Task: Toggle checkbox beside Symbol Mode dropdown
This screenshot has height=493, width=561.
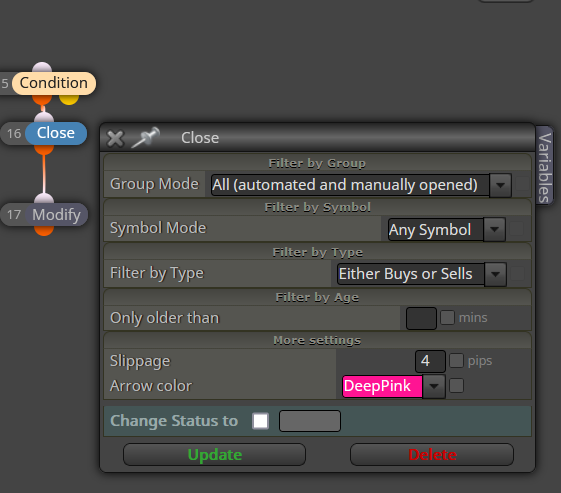Action: pos(517,229)
